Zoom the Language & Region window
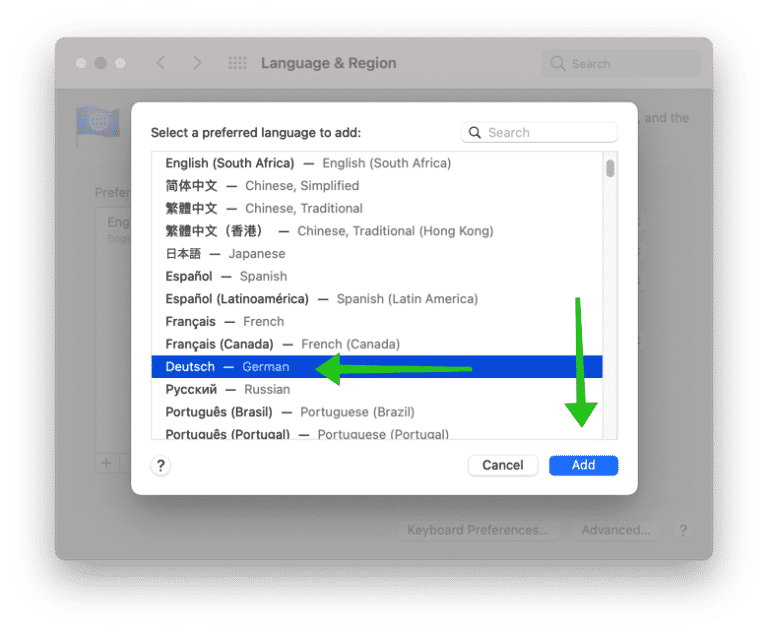This screenshot has width=768, height=633. coord(120,63)
